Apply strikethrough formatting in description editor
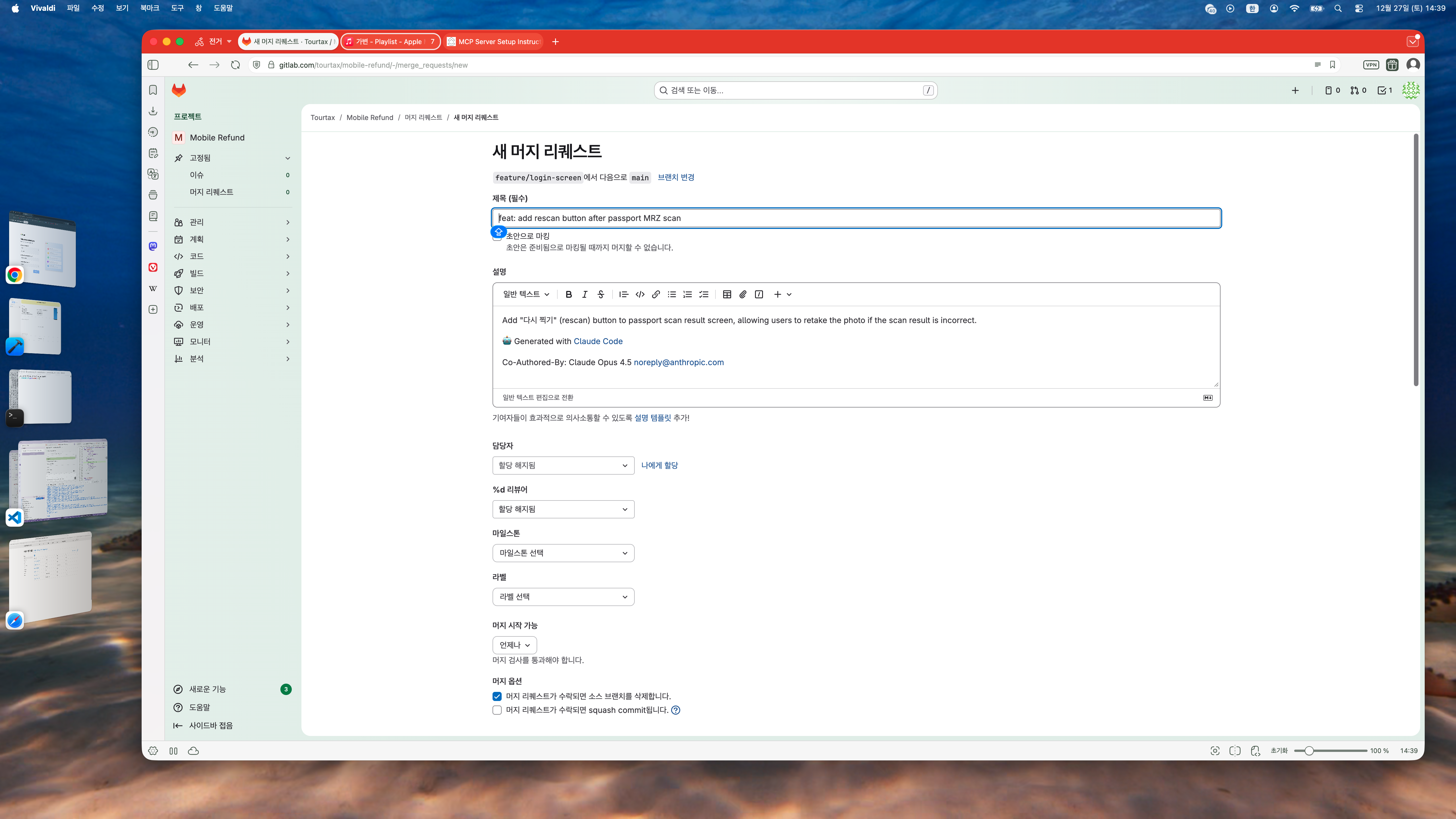Screen dimensions: 1456x819 (601, 295)
